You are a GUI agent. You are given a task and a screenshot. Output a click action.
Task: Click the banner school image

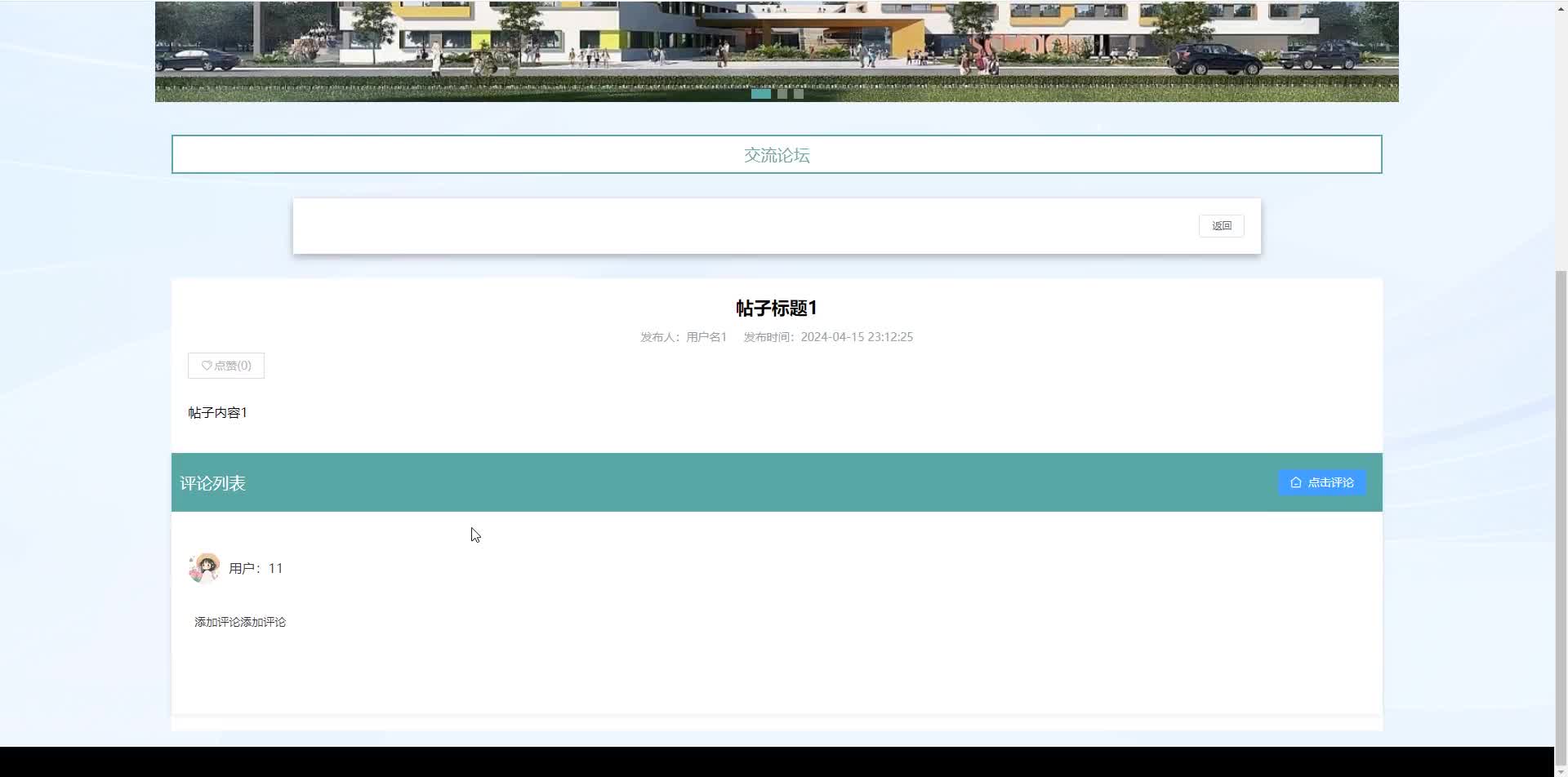click(776, 49)
